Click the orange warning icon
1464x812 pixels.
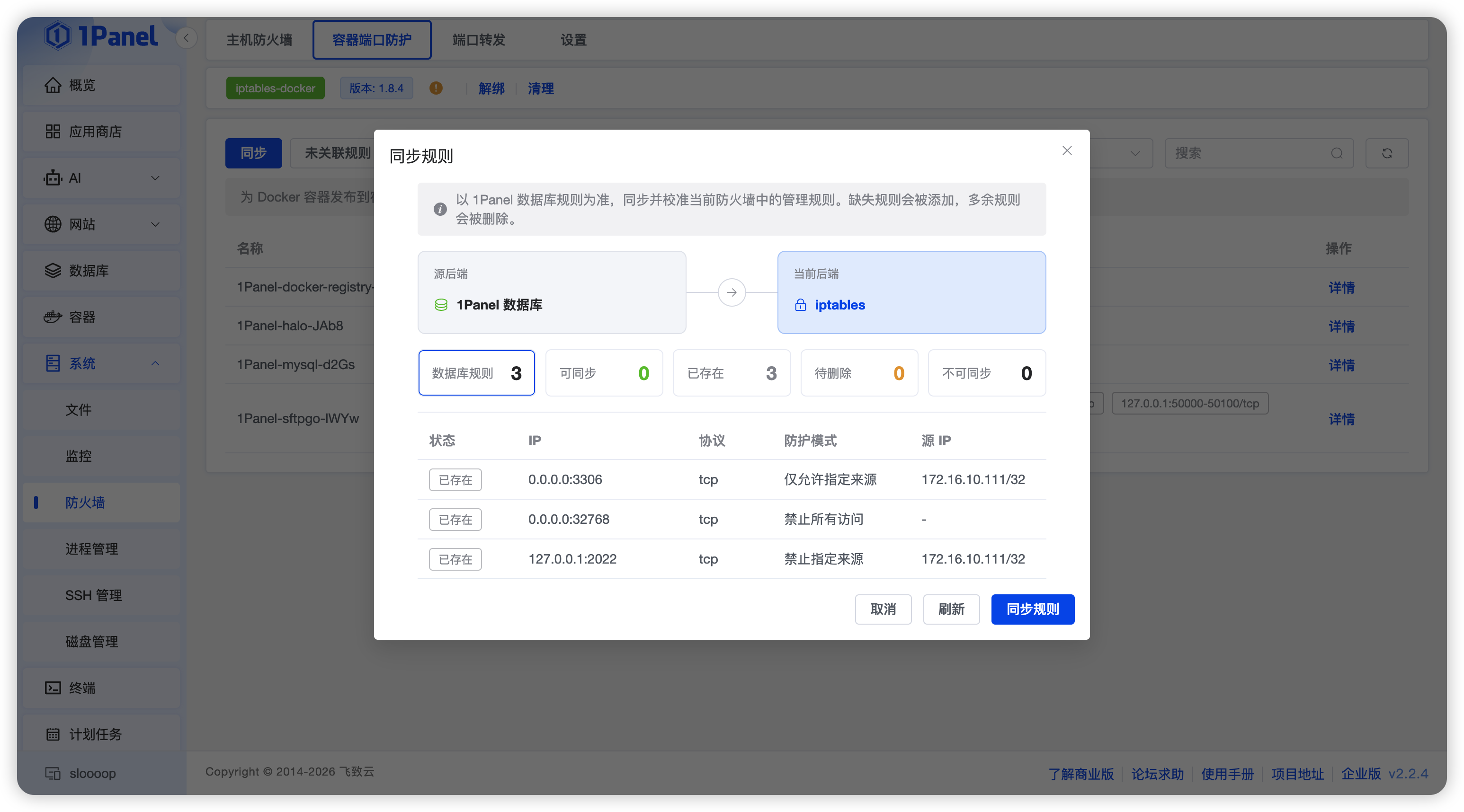coord(436,88)
